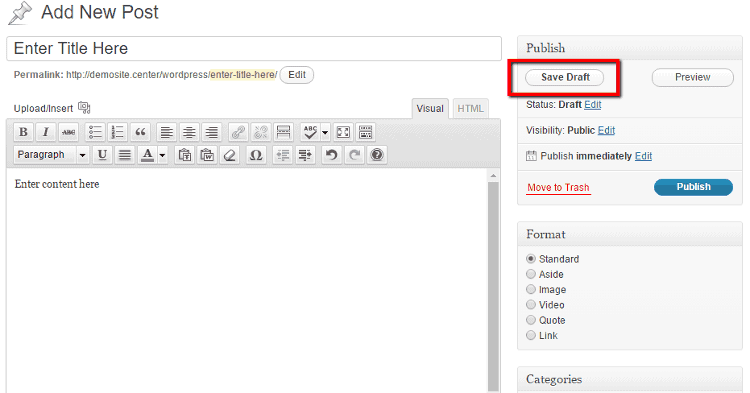This screenshot has height=393, width=750.
Task: Open the Paragraph format dropdown
Action: (x=51, y=155)
